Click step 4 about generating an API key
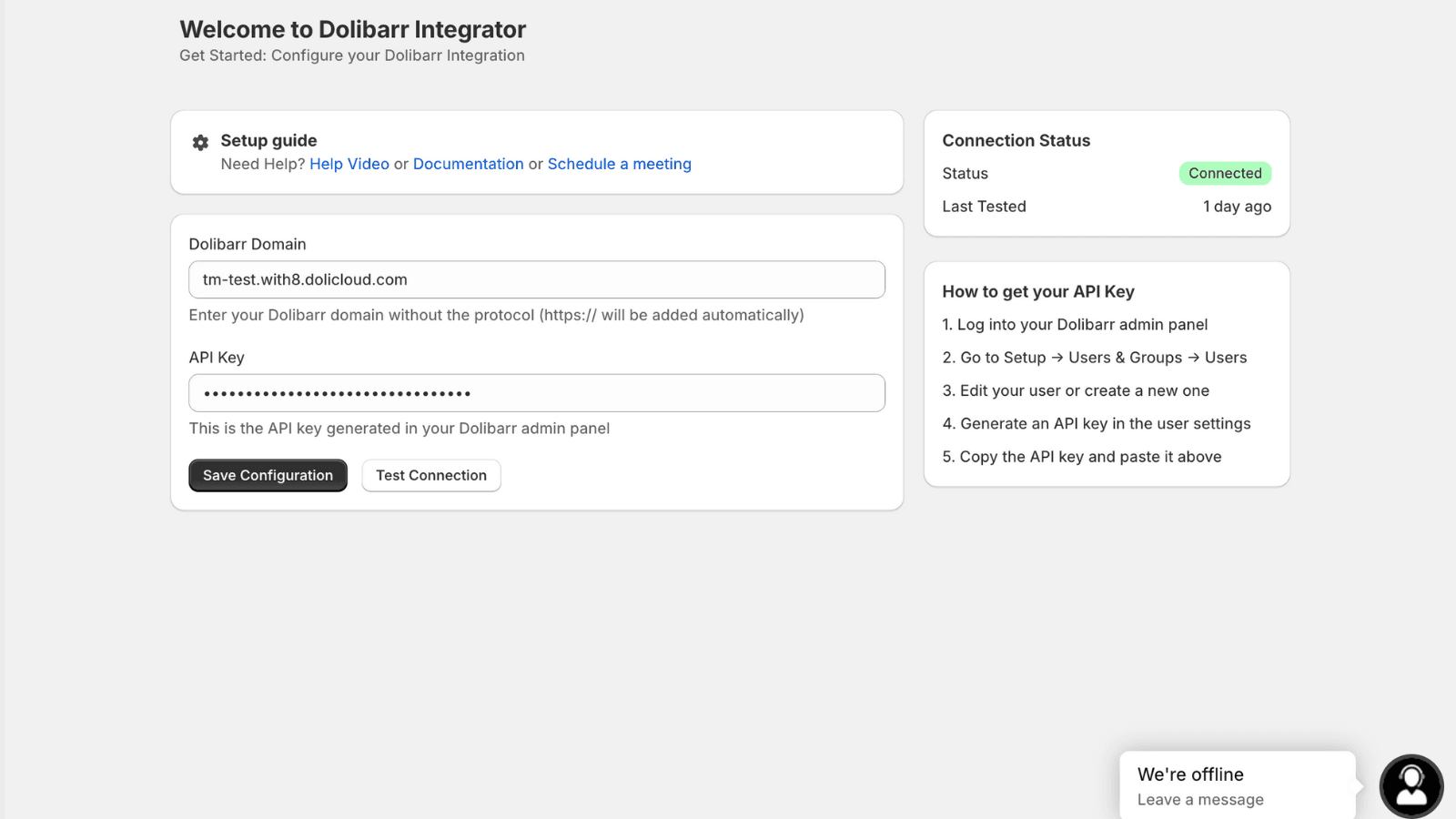This screenshot has height=819, width=1456. tap(1096, 423)
